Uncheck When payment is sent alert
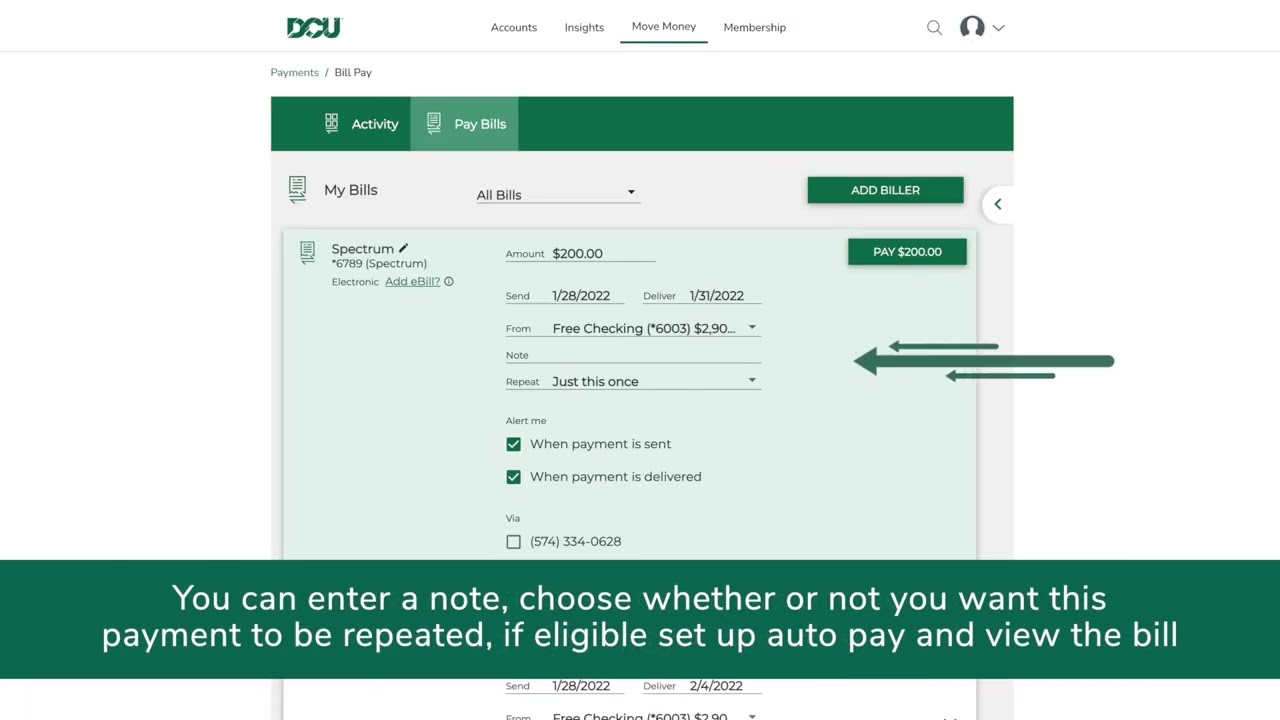The image size is (1280, 720). (513, 444)
